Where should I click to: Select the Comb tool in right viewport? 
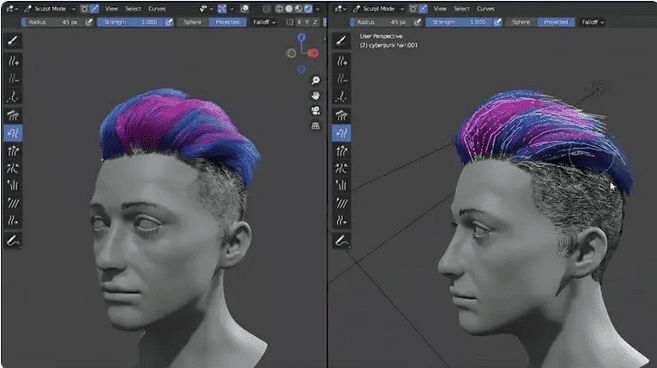[x=341, y=115]
